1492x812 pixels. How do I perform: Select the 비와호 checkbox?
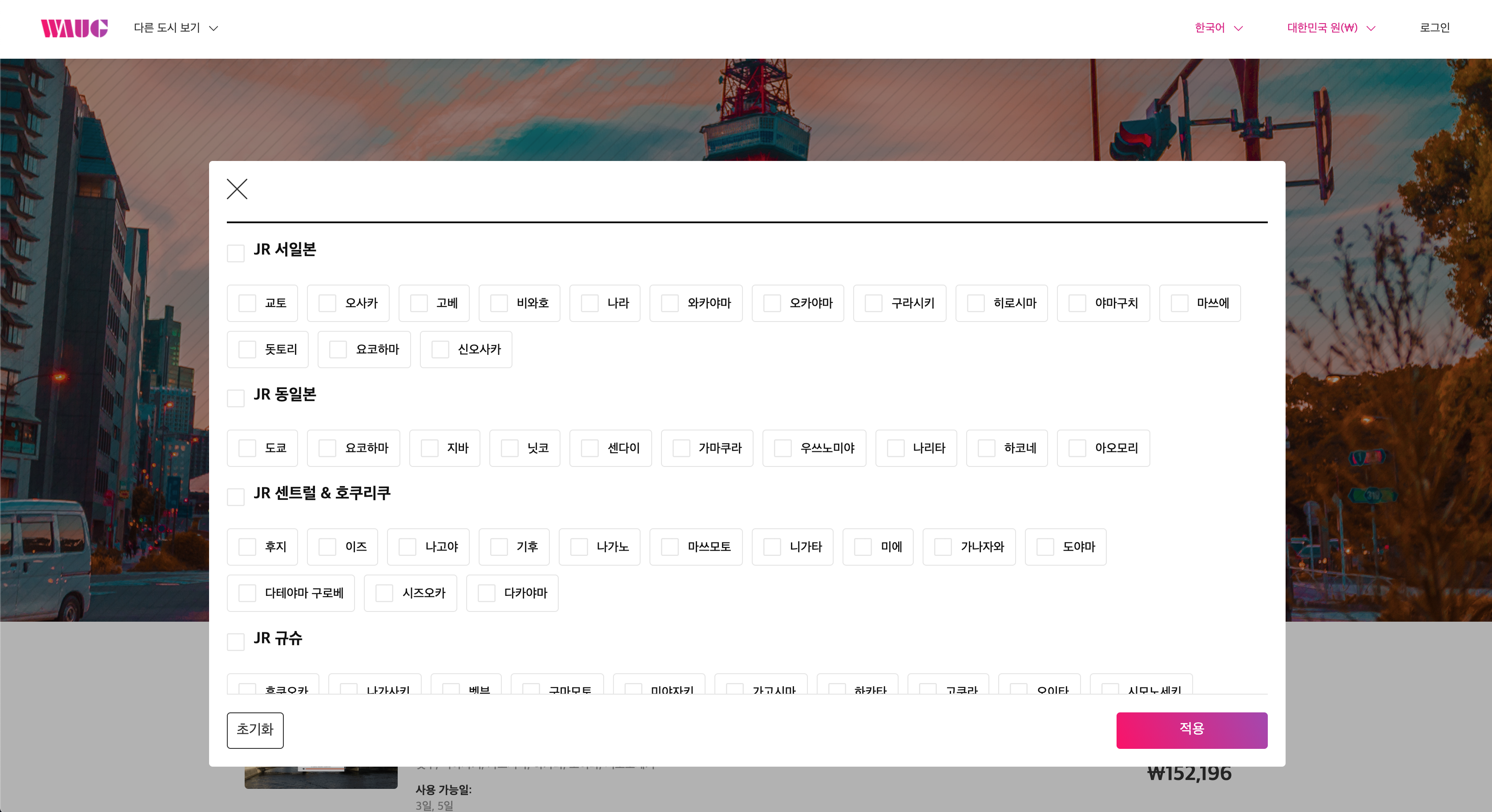499,303
